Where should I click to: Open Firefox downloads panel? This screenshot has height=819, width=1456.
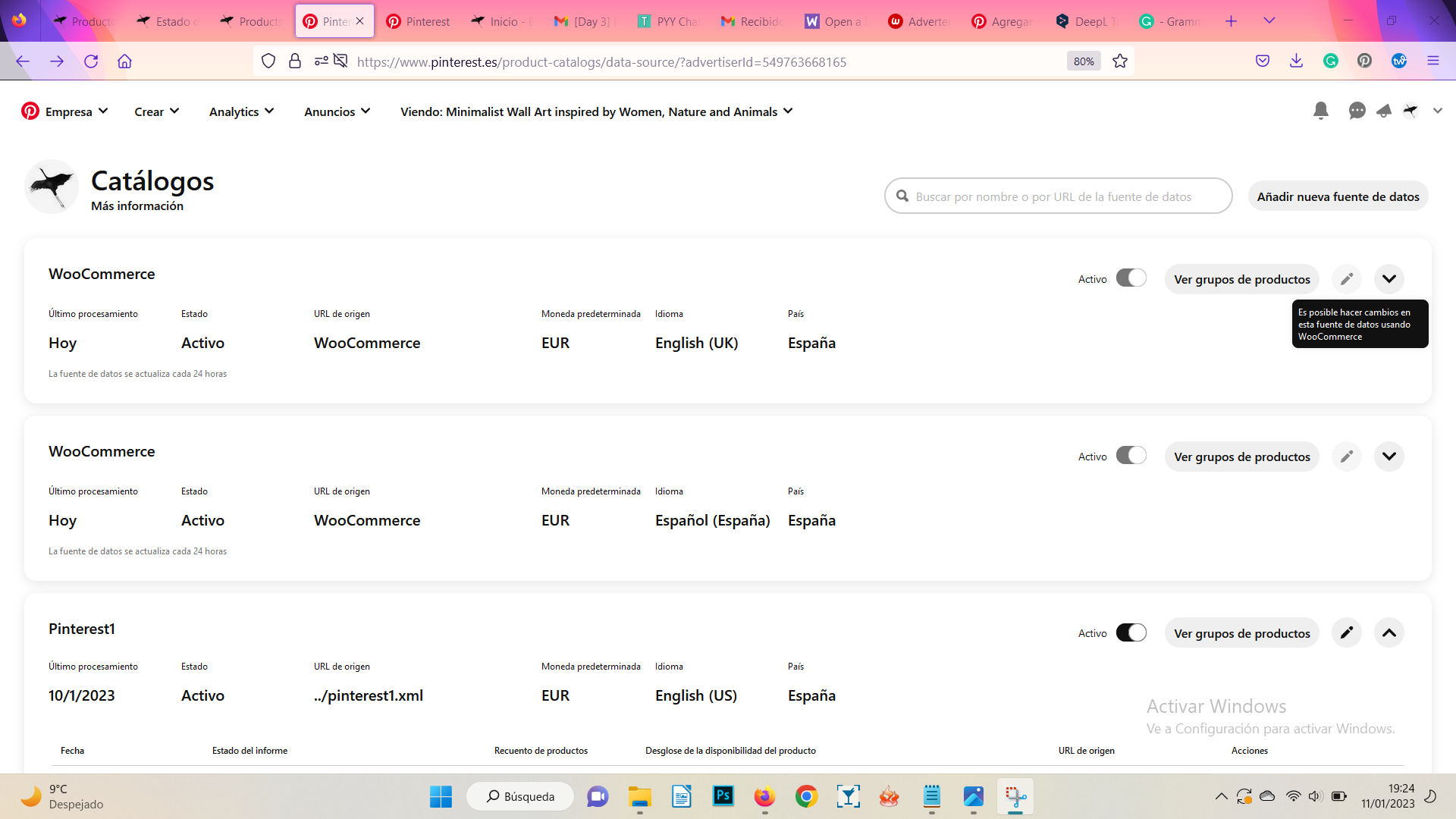[x=1296, y=61]
